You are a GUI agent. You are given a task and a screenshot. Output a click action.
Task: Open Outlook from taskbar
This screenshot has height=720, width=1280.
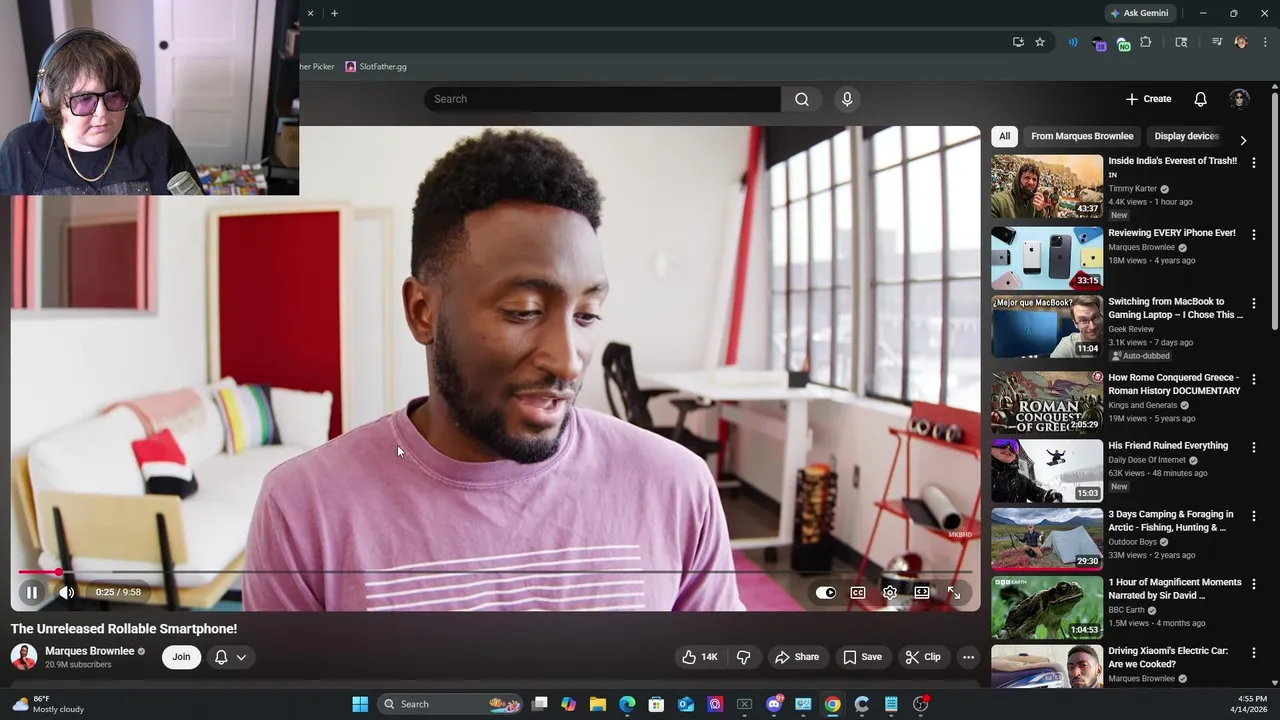[x=686, y=704]
